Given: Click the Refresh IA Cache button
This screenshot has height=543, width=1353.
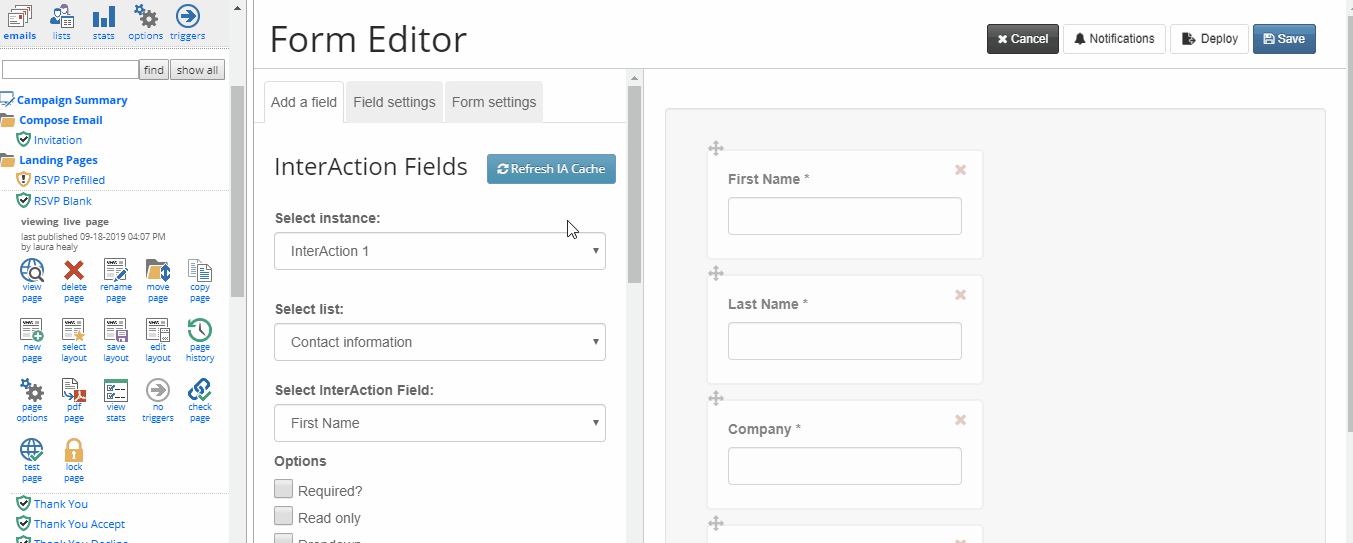Looking at the screenshot, I should pos(551,169).
